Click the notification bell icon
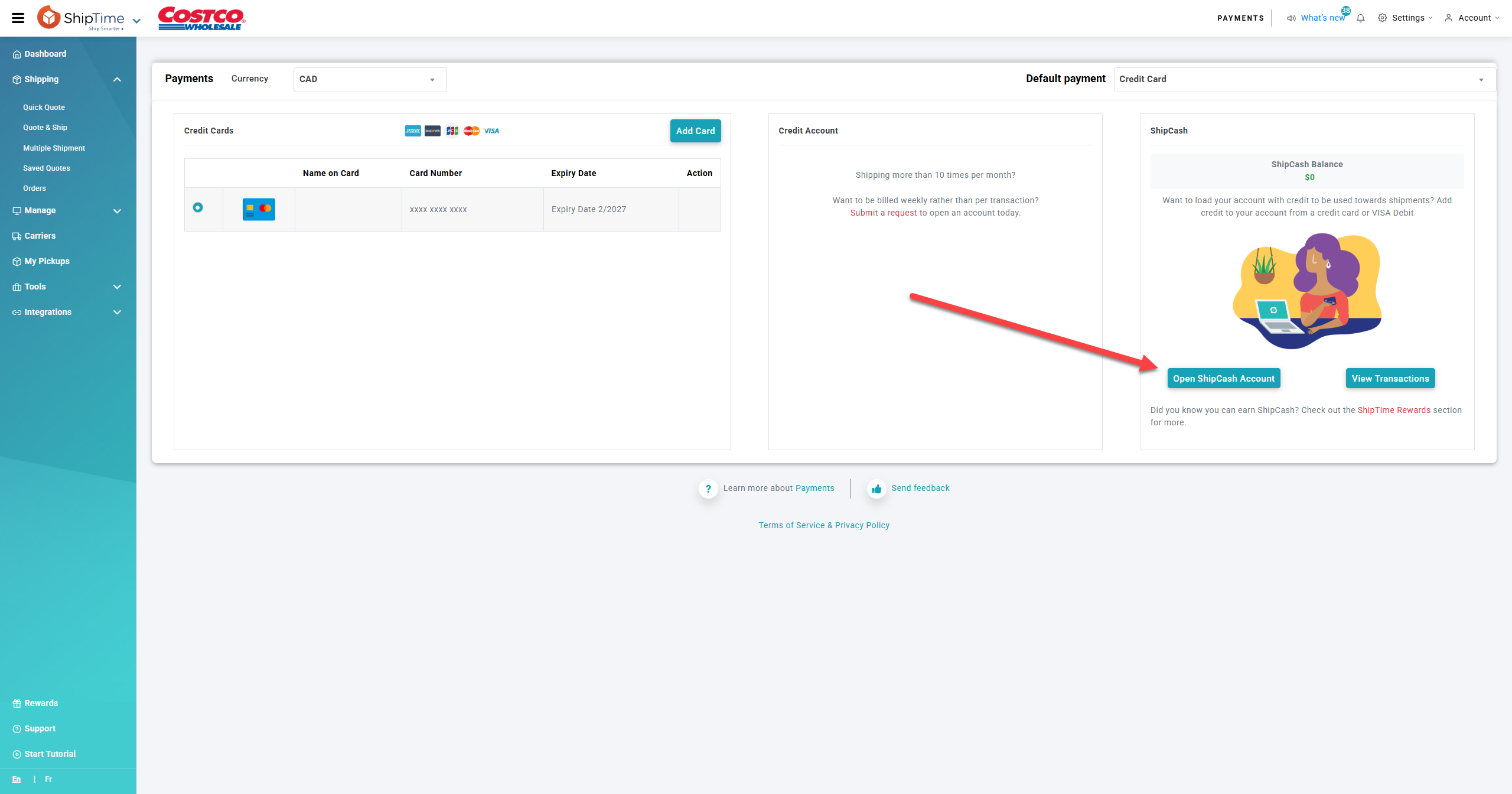1512x794 pixels. [1360, 18]
